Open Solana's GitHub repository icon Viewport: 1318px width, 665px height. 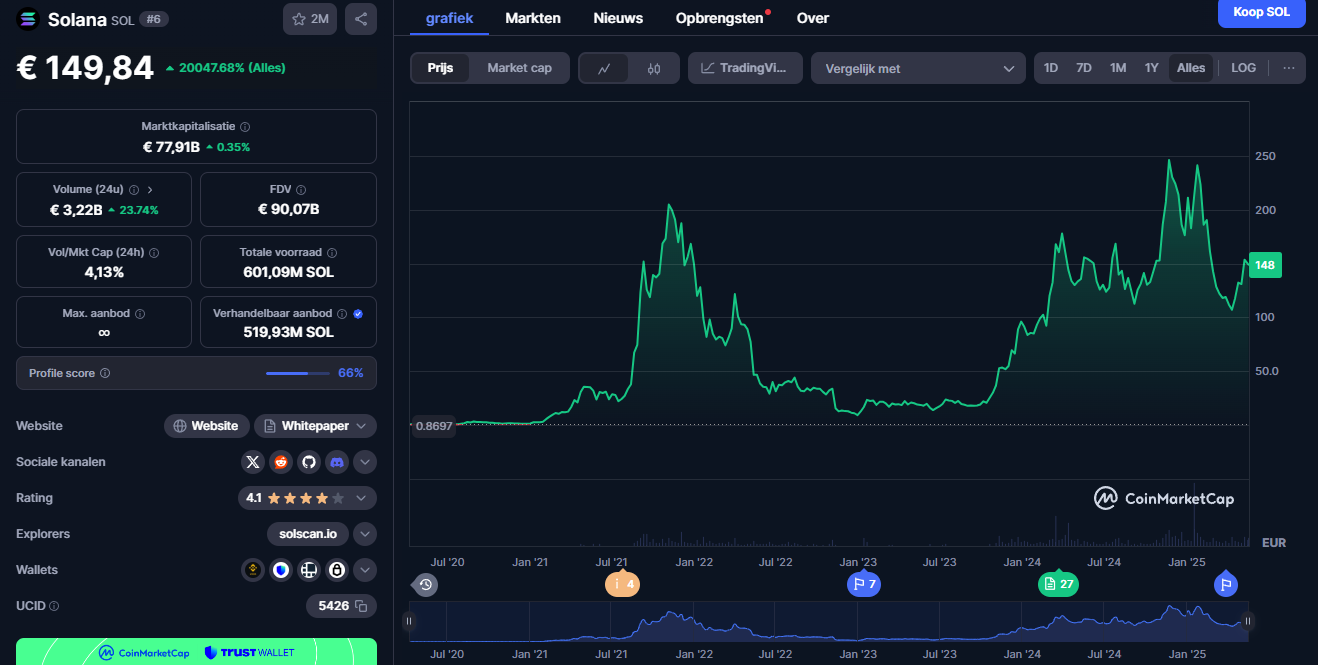(309, 462)
